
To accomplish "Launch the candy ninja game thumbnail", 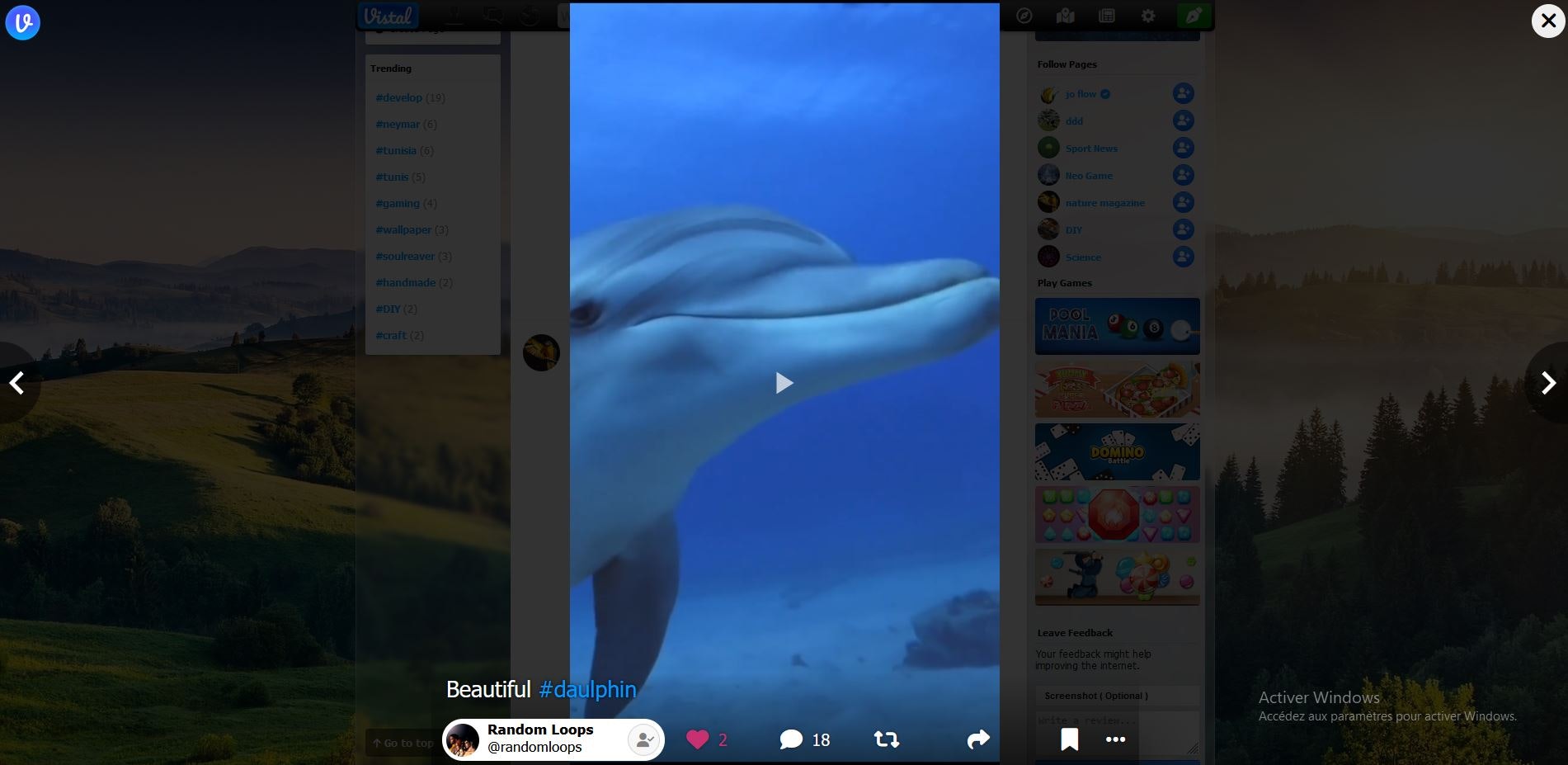I will [x=1118, y=577].
